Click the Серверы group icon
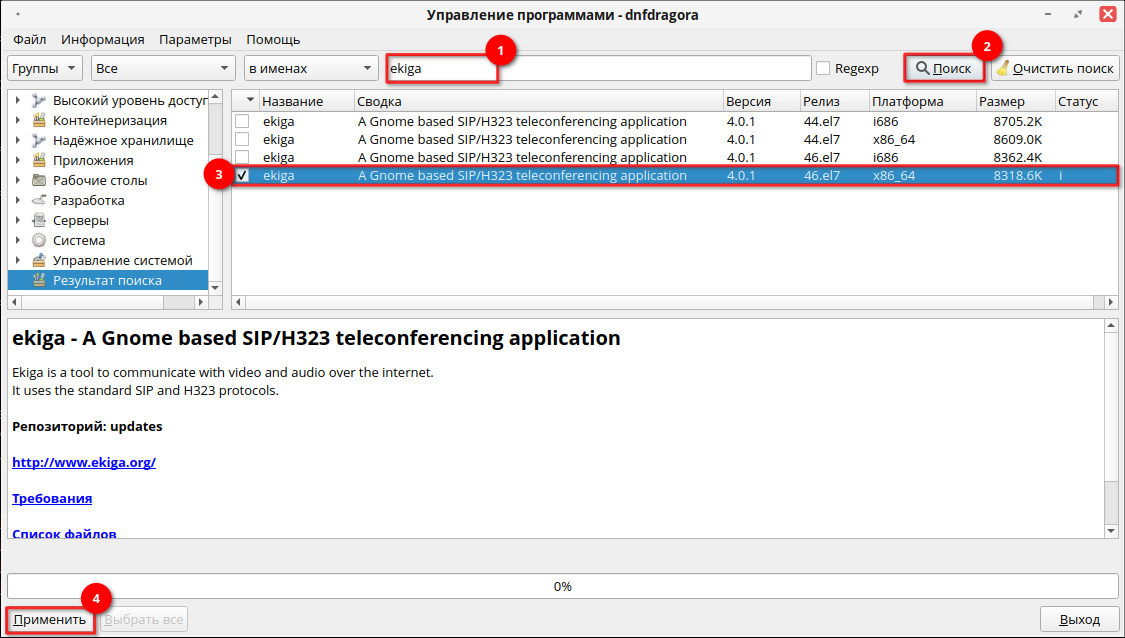The width and height of the screenshot is (1125, 638). pos(39,220)
